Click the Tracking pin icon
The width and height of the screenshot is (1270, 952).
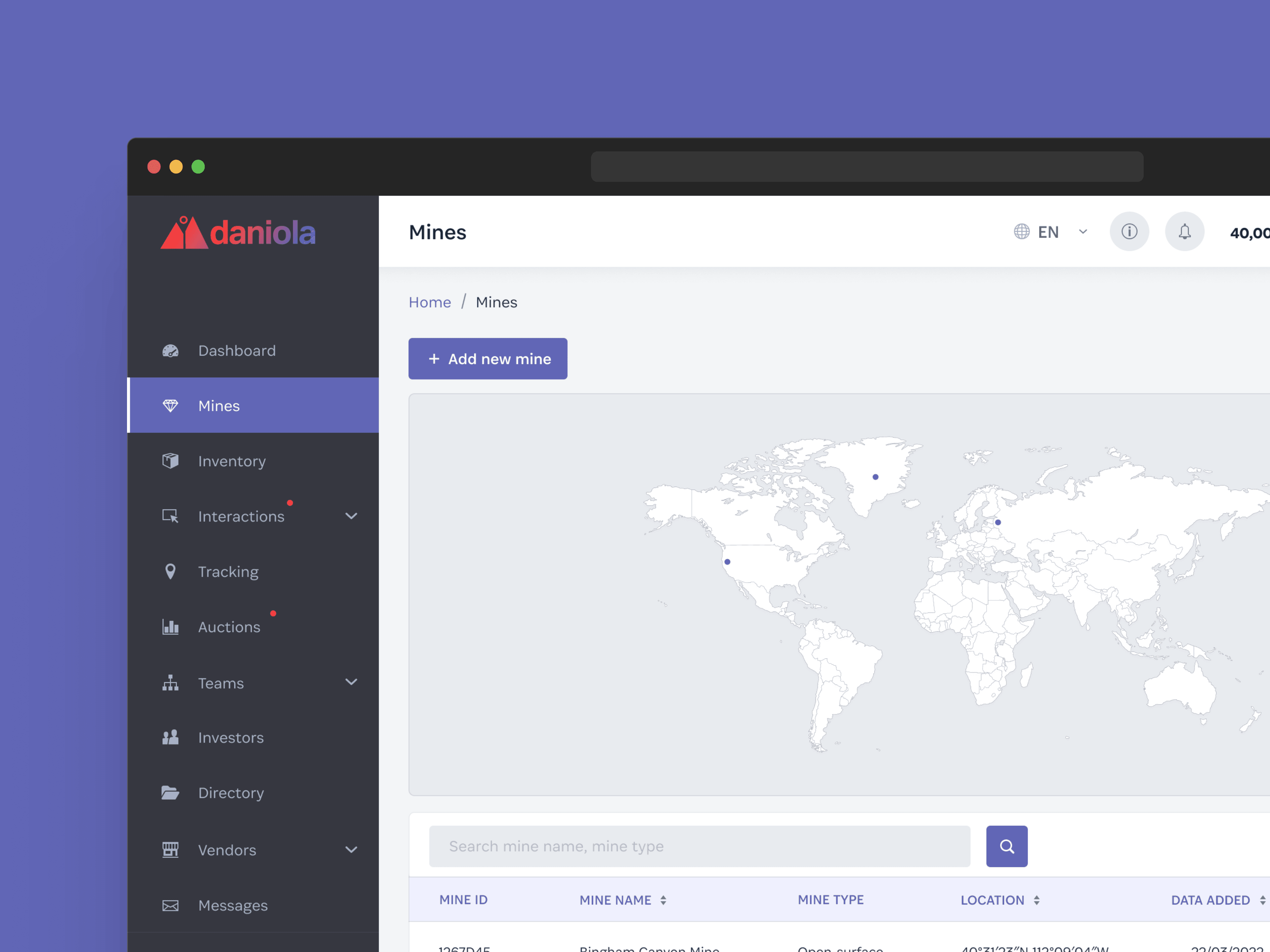tap(171, 572)
